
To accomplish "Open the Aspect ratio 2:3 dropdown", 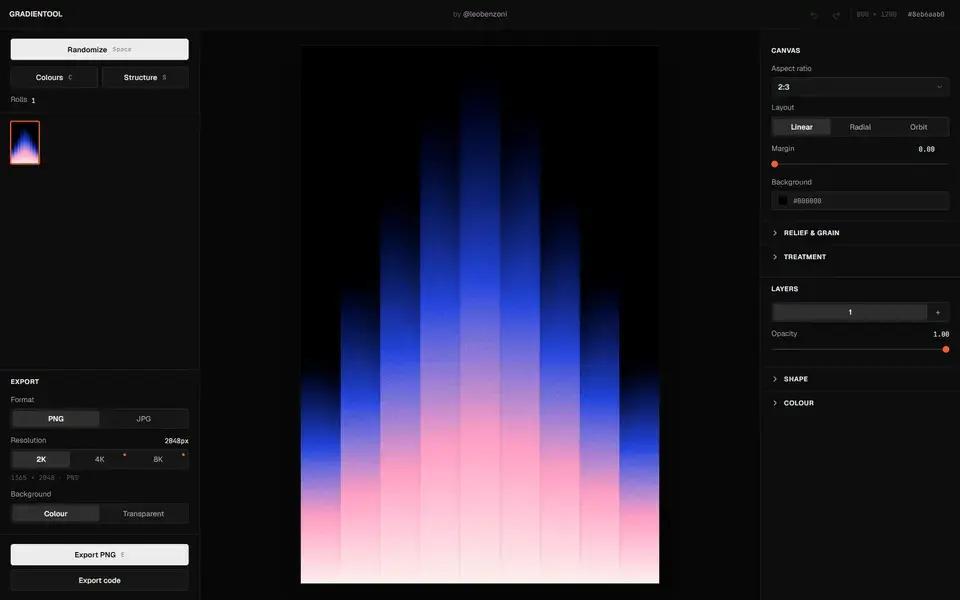I will click(x=860, y=87).
